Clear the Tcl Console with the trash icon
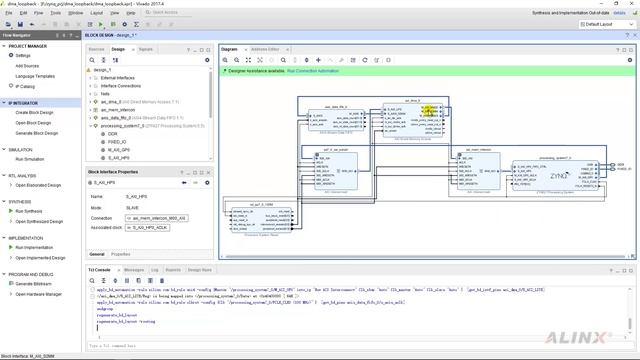 (162, 280)
